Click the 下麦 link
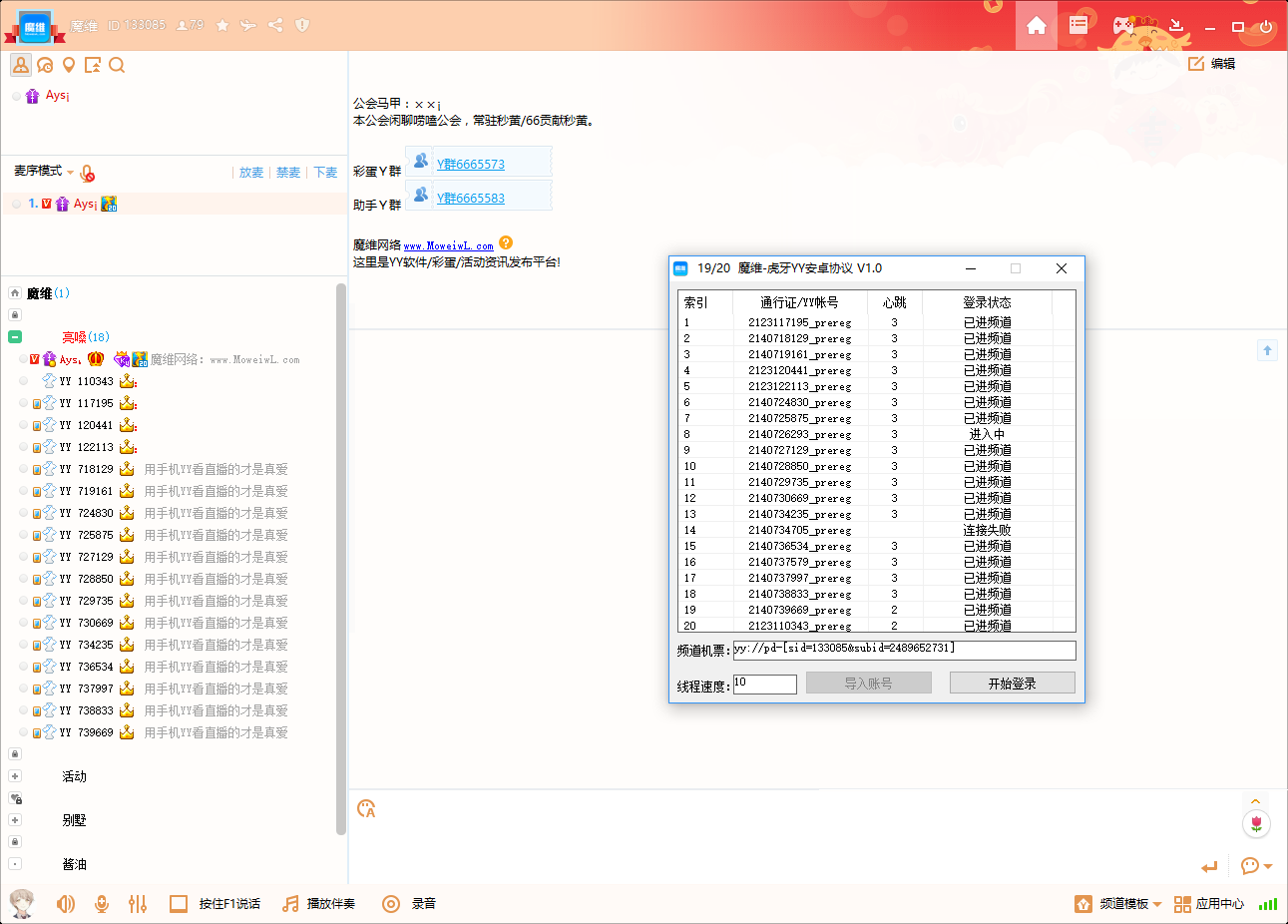The image size is (1288, 924). click(x=326, y=173)
